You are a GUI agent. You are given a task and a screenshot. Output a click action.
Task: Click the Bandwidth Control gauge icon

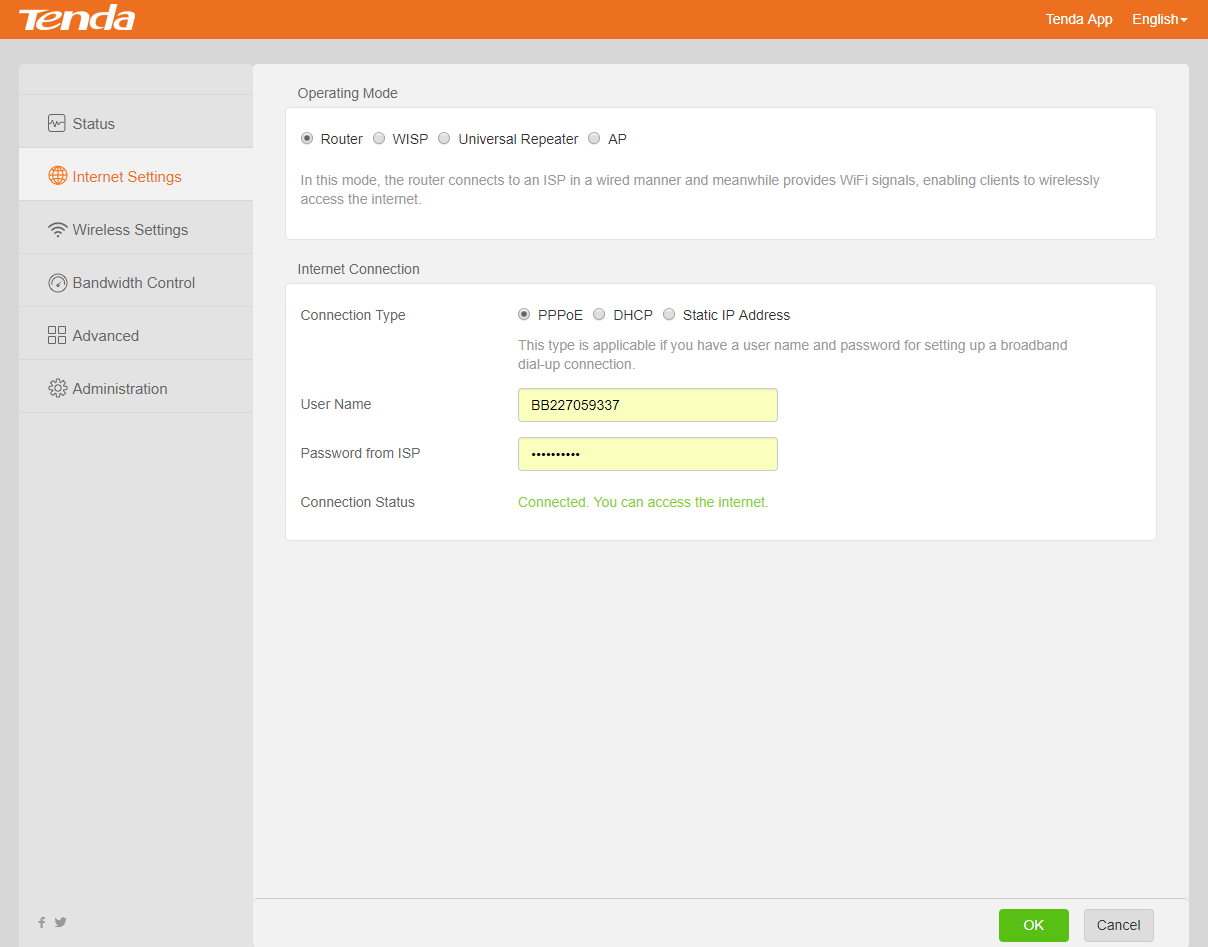pos(57,283)
